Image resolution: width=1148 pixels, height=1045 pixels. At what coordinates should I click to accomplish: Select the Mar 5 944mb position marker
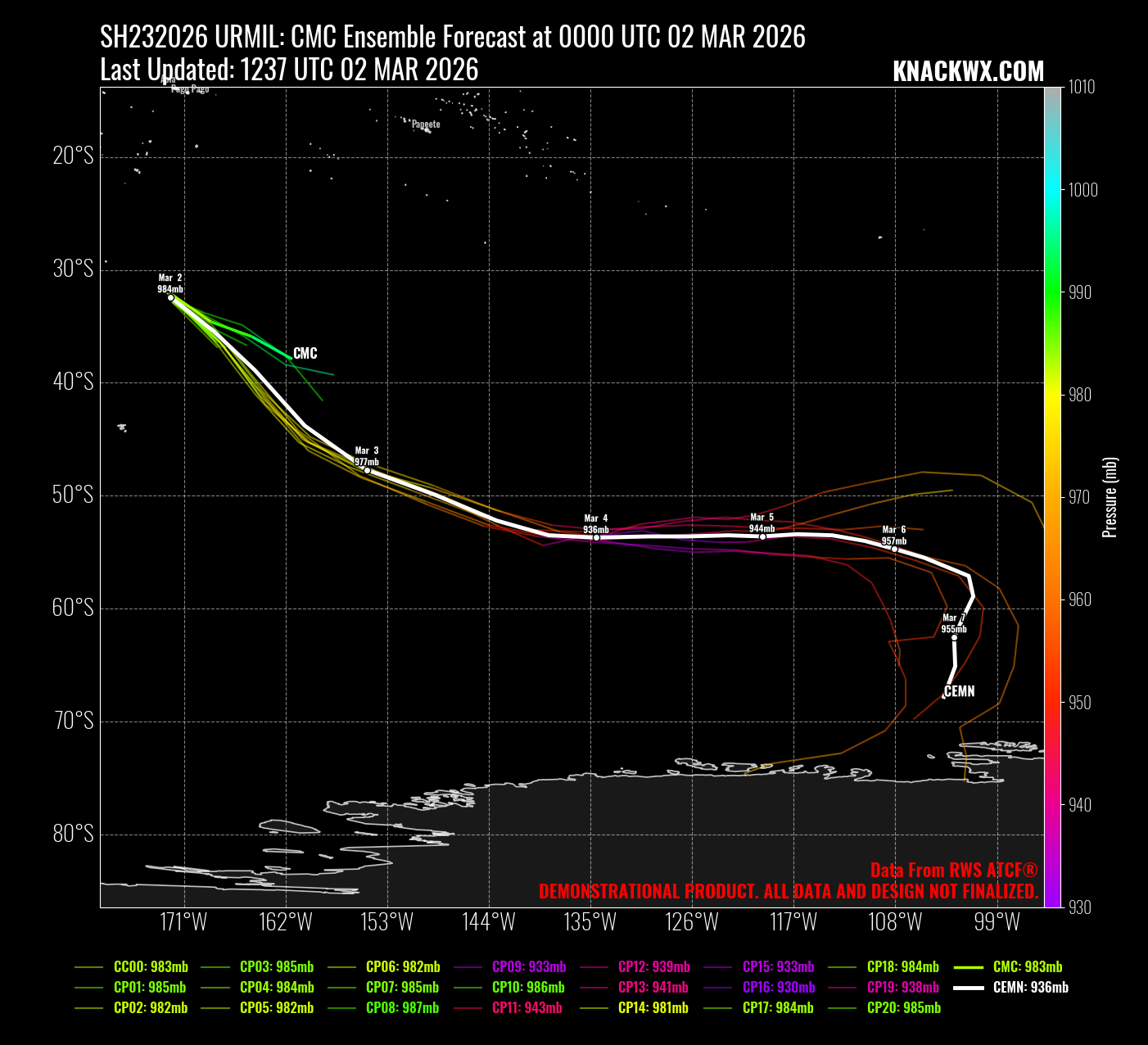(762, 536)
